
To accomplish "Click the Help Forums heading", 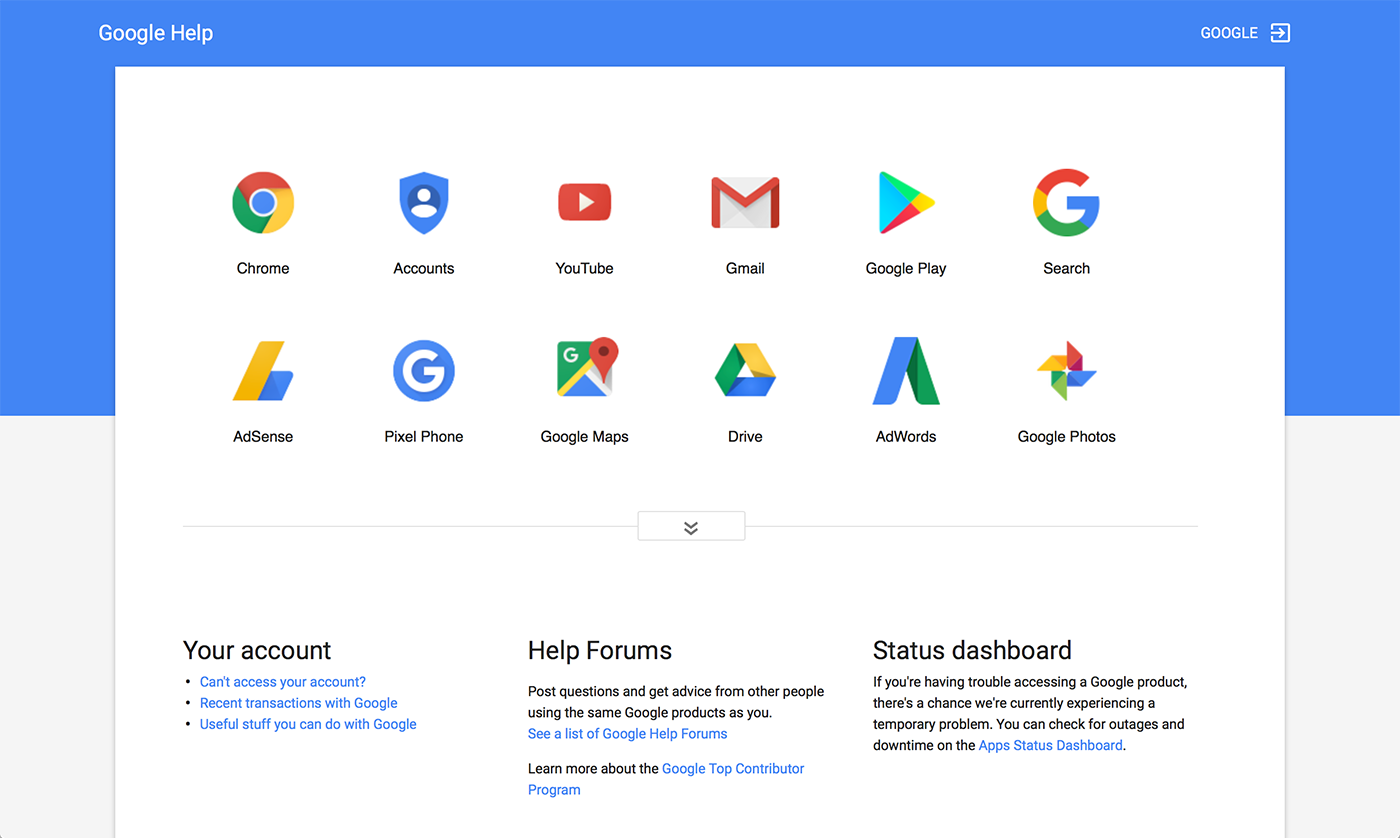I will 600,650.
